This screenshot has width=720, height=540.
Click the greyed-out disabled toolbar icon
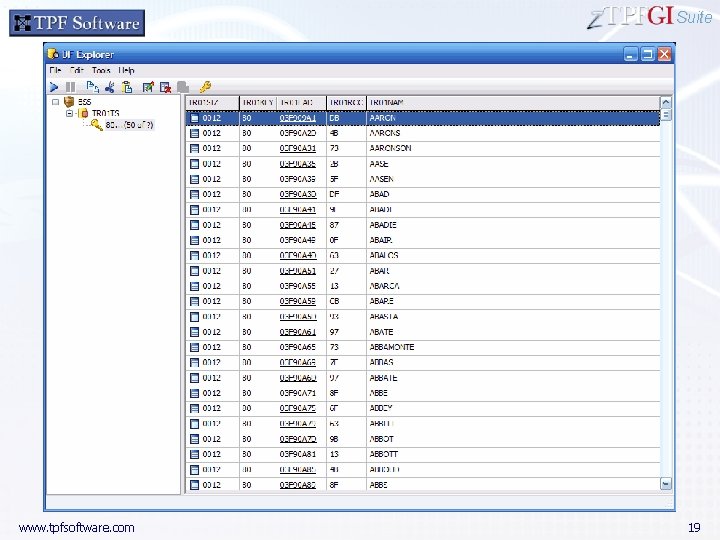pyautogui.click(x=183, y=87)
